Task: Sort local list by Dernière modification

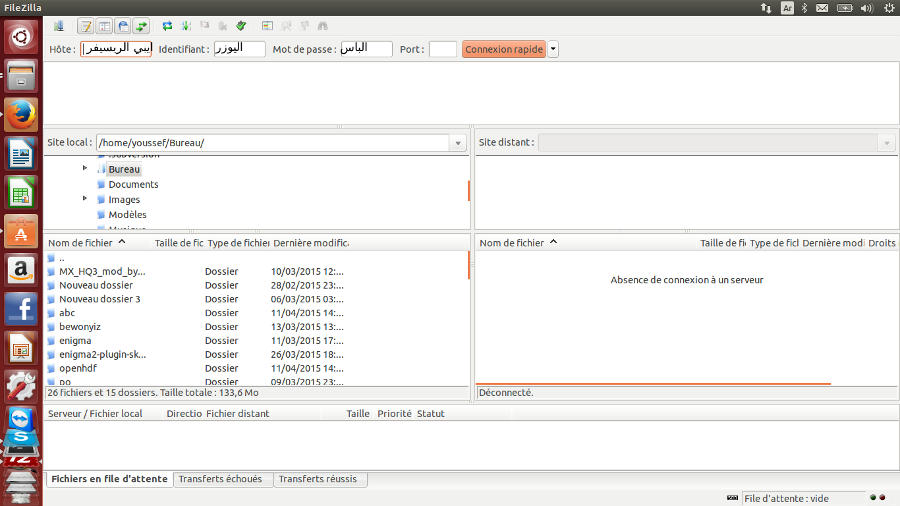Action: click(x=311, y=243)
